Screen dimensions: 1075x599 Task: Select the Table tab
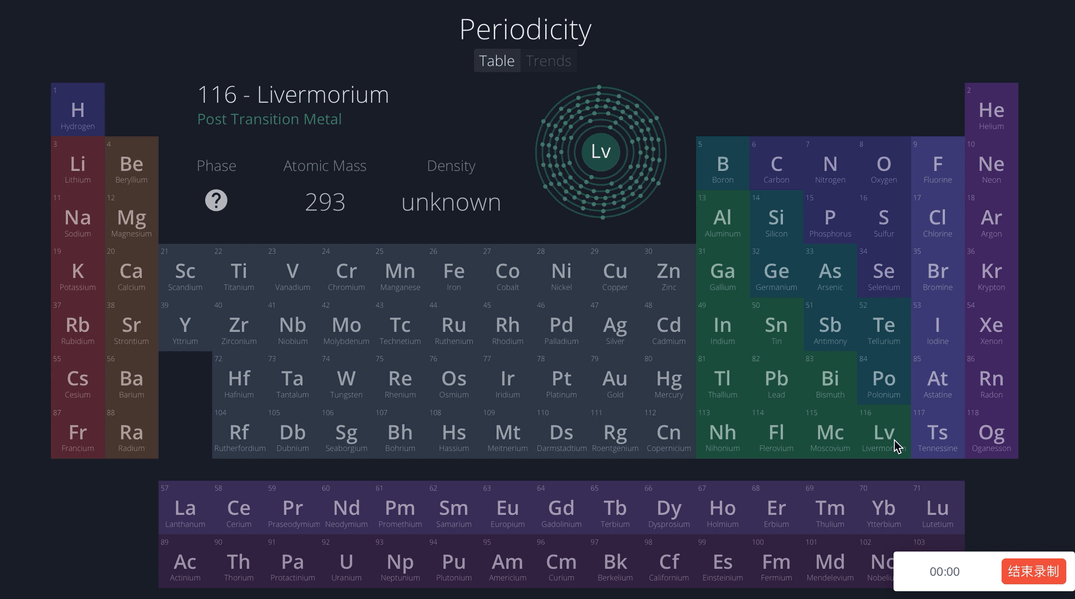coord(497,61)
